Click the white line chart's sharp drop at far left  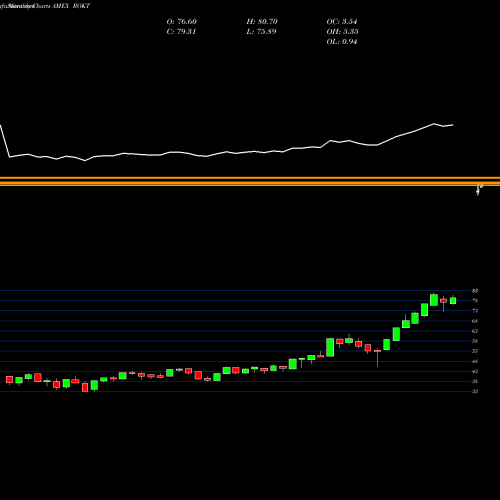pyautogui.click(x=5, y=141)
